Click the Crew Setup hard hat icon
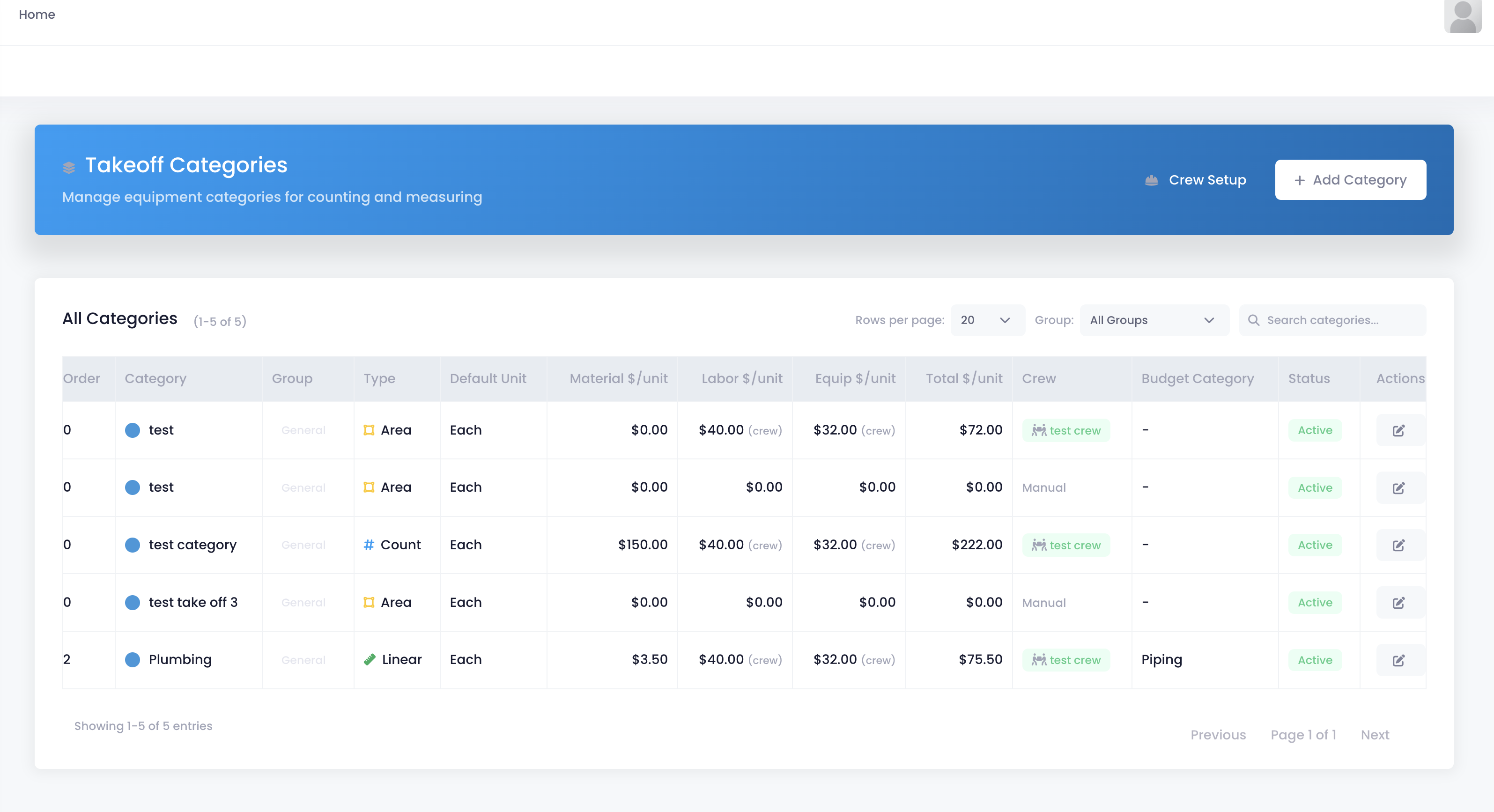The image size is (1494, 812). (x=1151, y=180)
